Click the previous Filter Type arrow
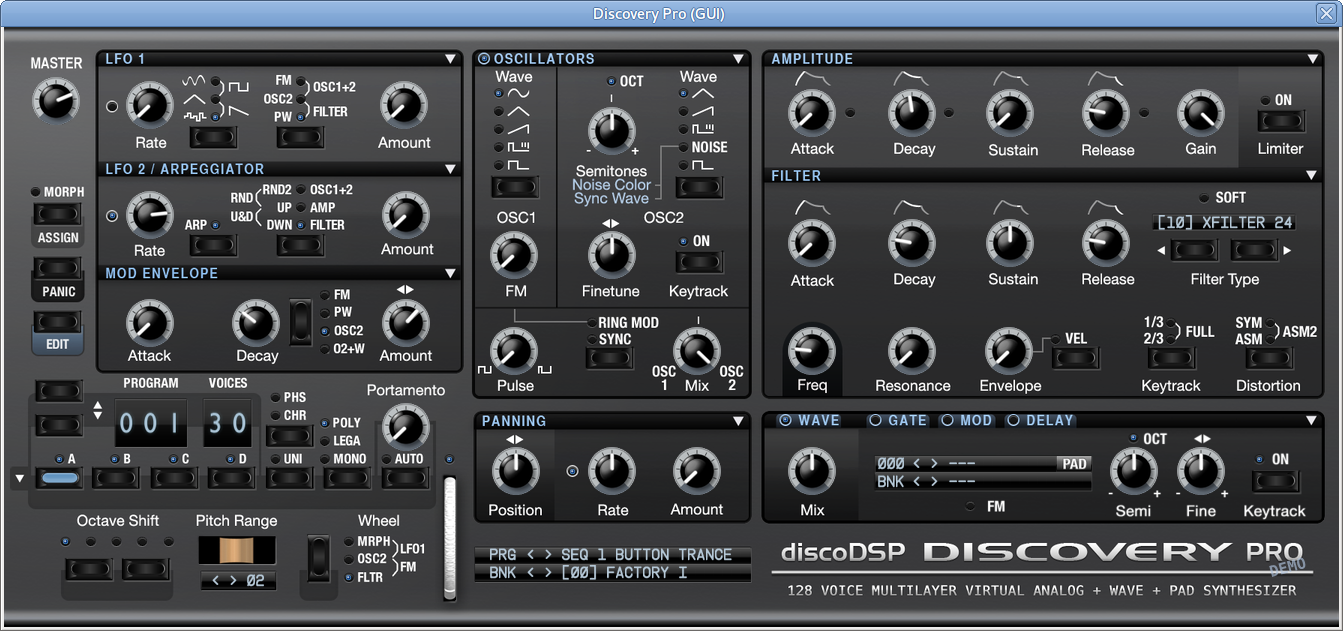Image resolution: width=1343 pixels, height=631 pixels. [x=1161, y=250]
